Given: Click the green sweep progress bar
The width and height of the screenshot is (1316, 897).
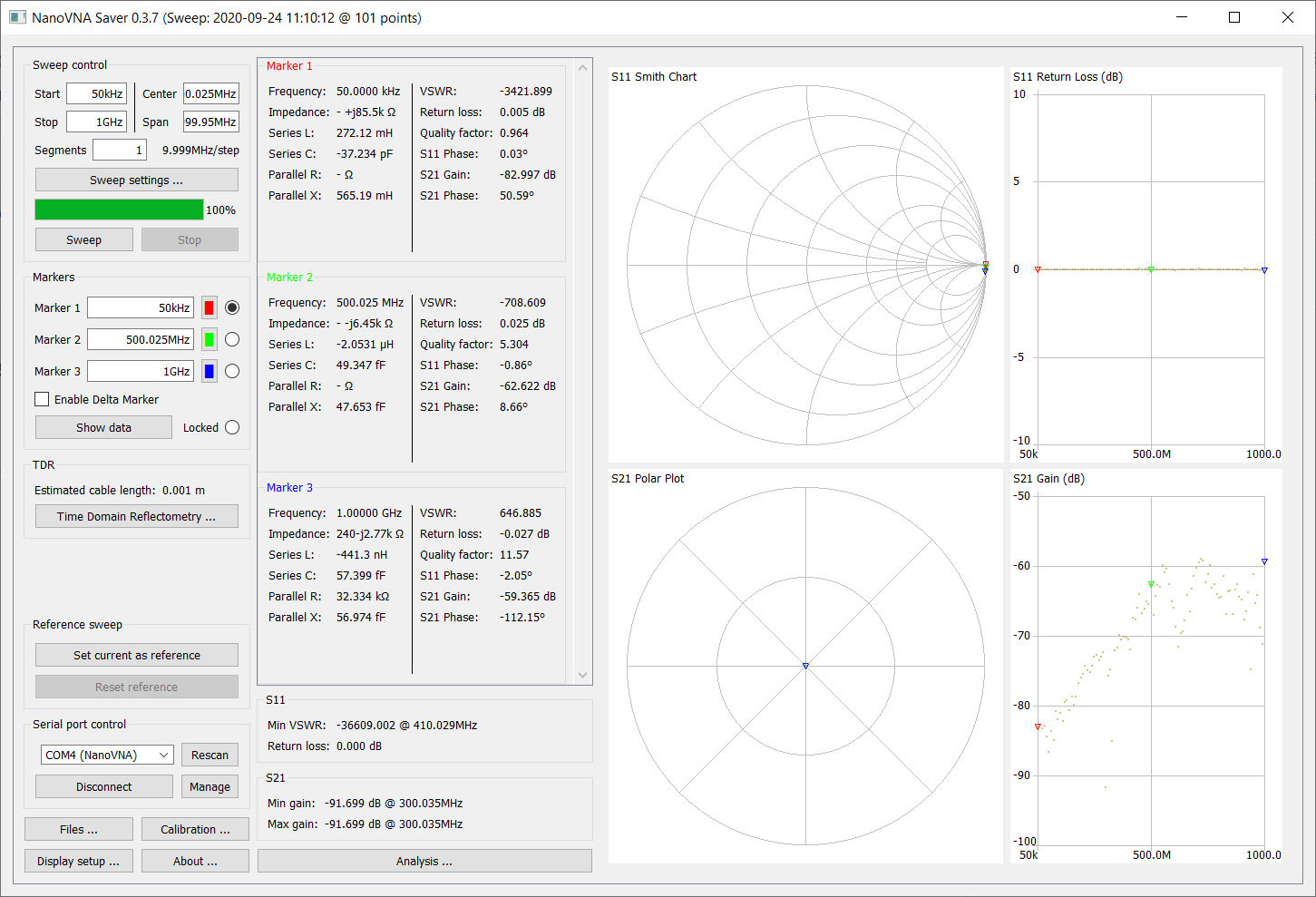Looking at the screenshot, I should 119,210.
